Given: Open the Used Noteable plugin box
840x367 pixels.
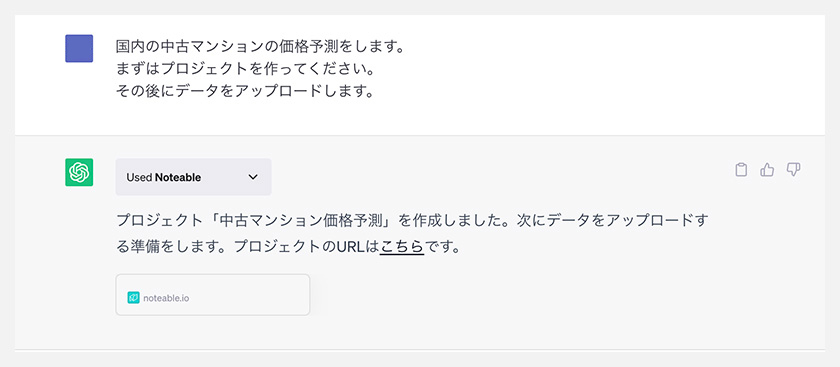Looking at the screenshot, I should [x=193, y=177].
